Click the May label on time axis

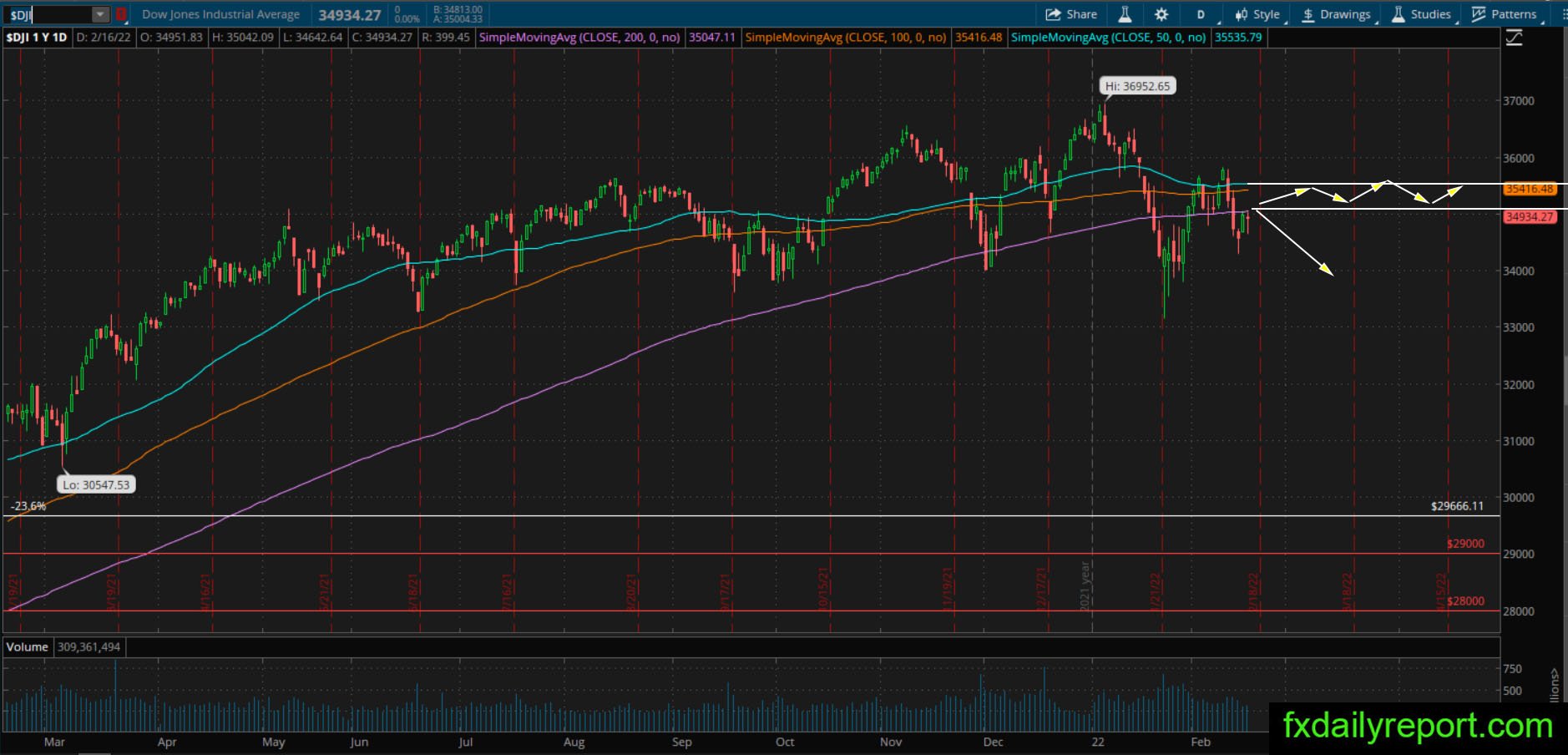274,742
